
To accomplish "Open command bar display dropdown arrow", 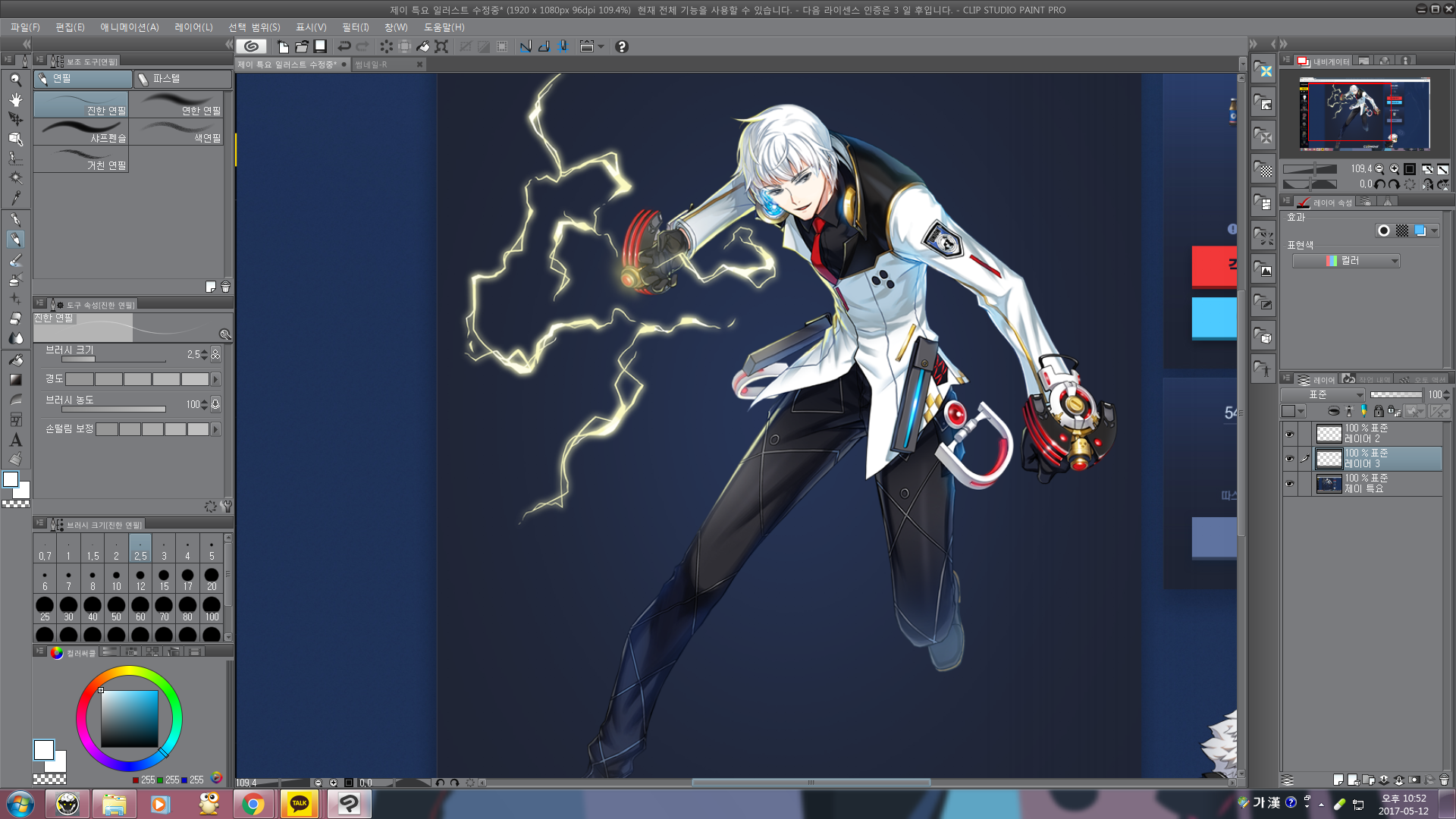I will point(601,46).
